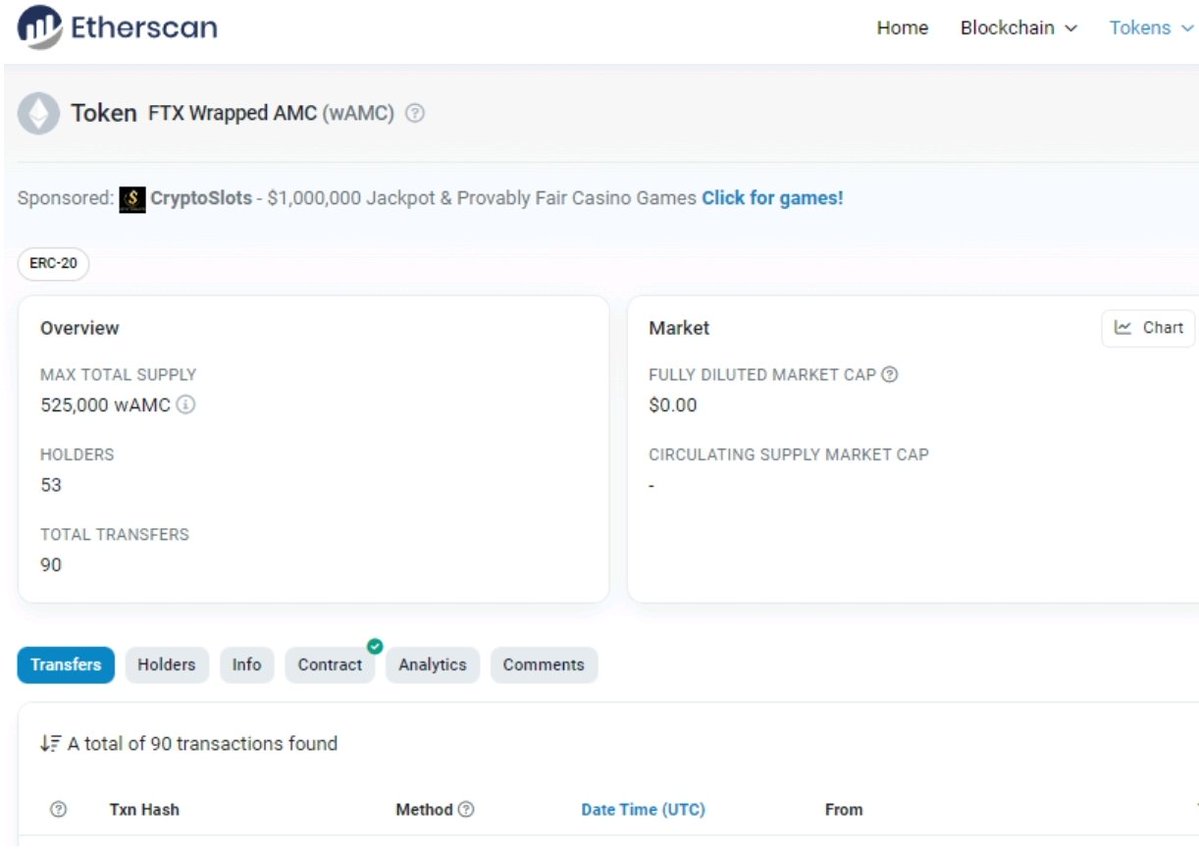Click help icon next to Fully Diluted Market Cap
Image resolution: width=1199 pixels, height=849 pixels.
point(889,375)
